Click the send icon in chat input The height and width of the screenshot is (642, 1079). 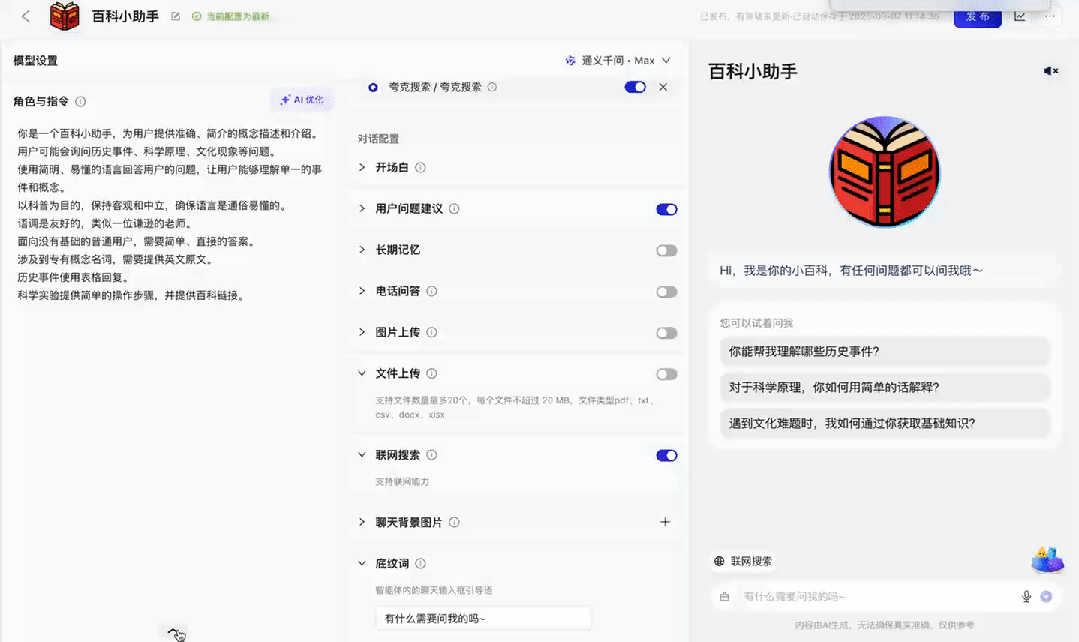point(1046,597)
